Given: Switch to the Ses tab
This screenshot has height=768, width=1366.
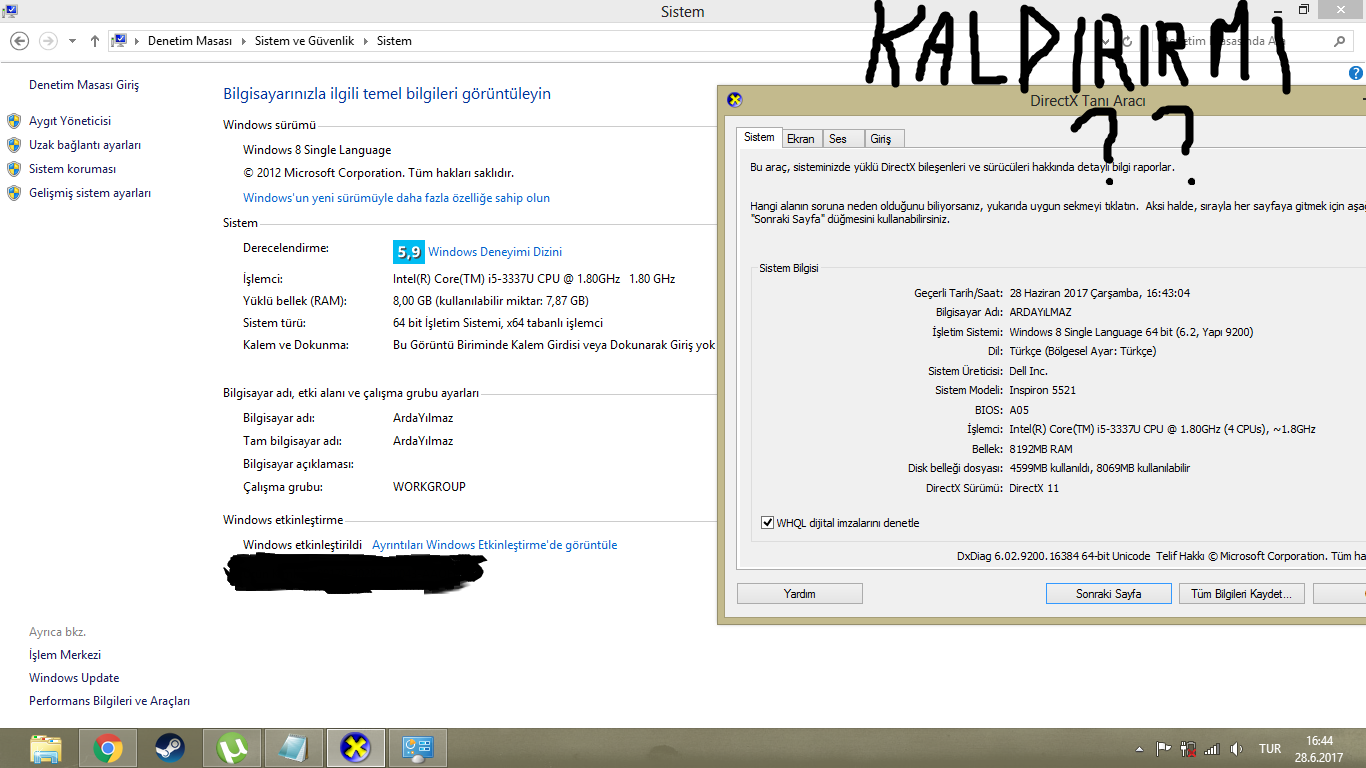Looking at the screenshot, I should 837,139.
